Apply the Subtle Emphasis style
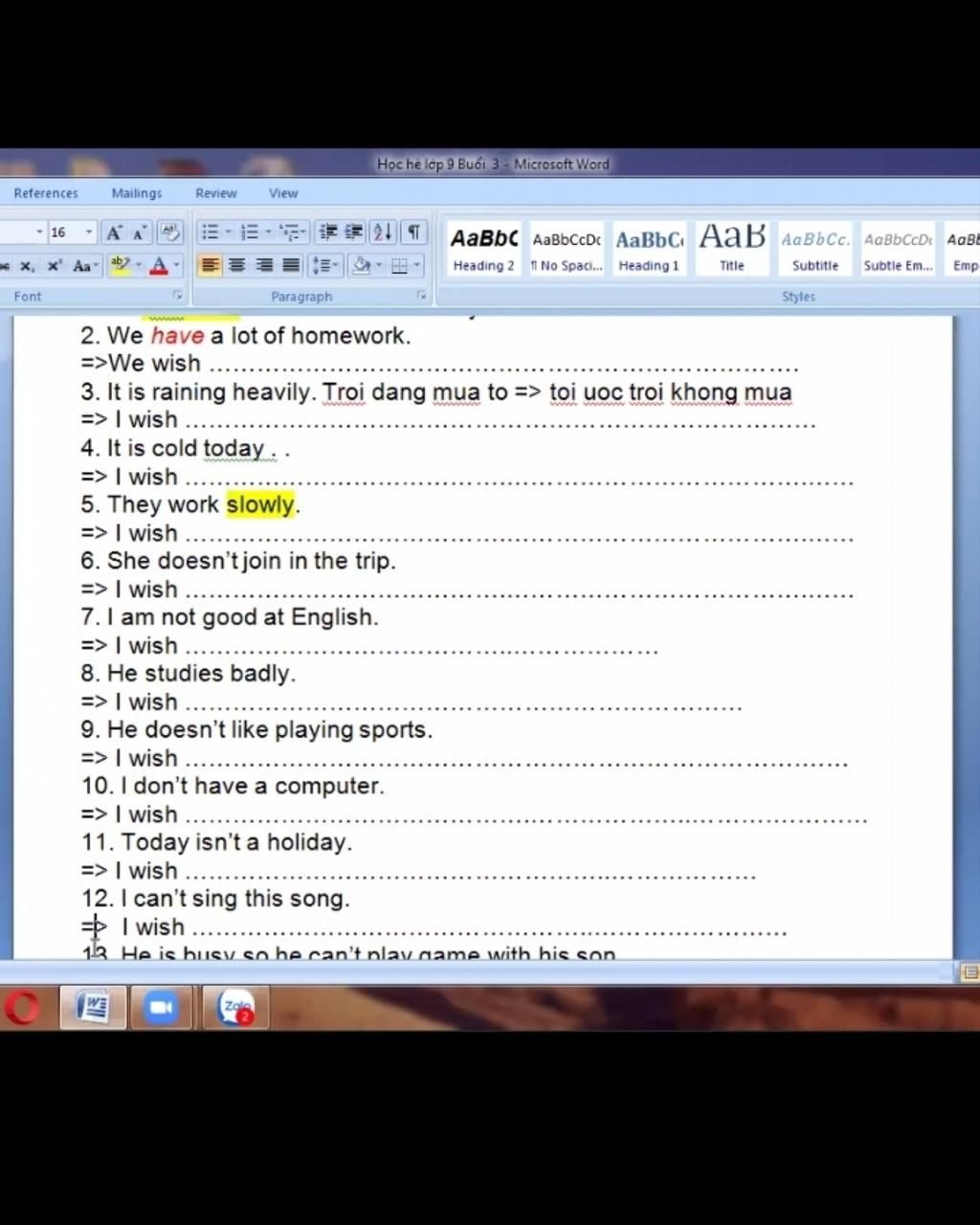 point(898,249)
